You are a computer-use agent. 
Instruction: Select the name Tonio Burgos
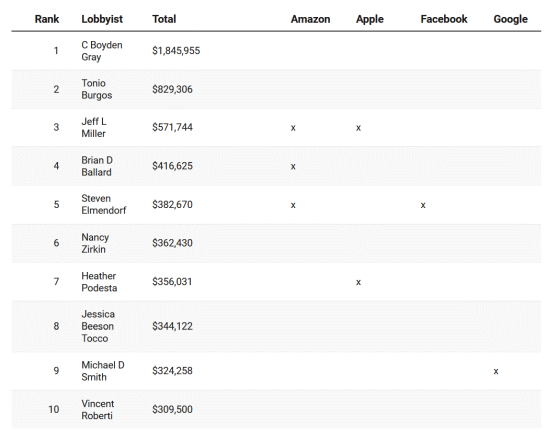[x=96, y=89]
